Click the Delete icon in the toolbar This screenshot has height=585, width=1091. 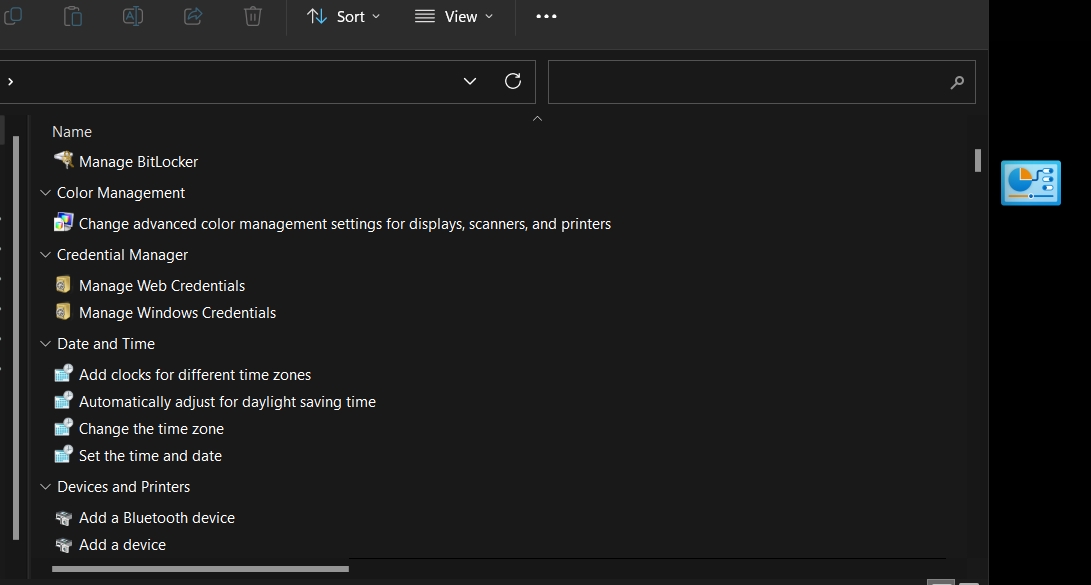click(x=252, y=16)
